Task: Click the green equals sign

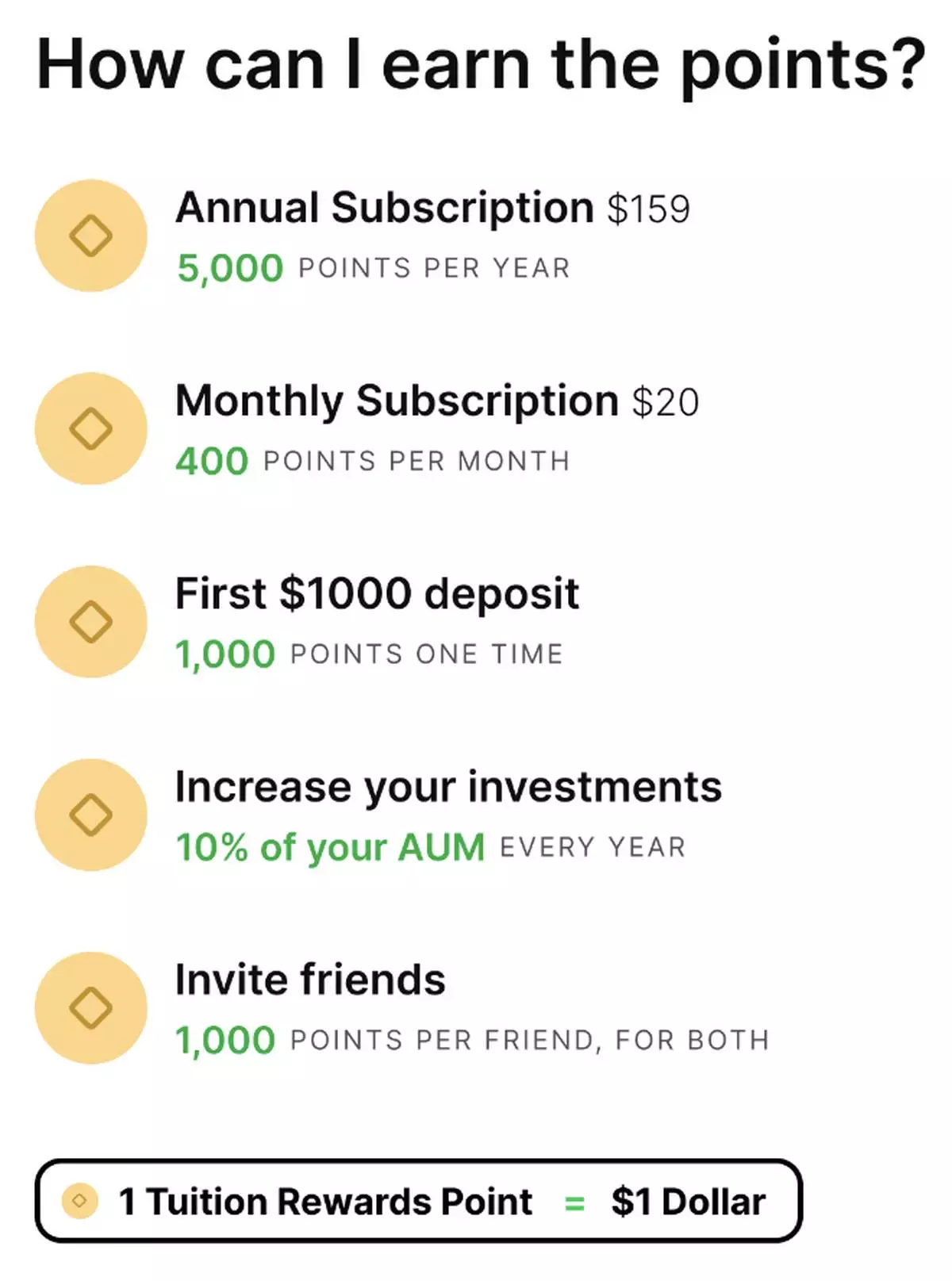Action: 574,1203
